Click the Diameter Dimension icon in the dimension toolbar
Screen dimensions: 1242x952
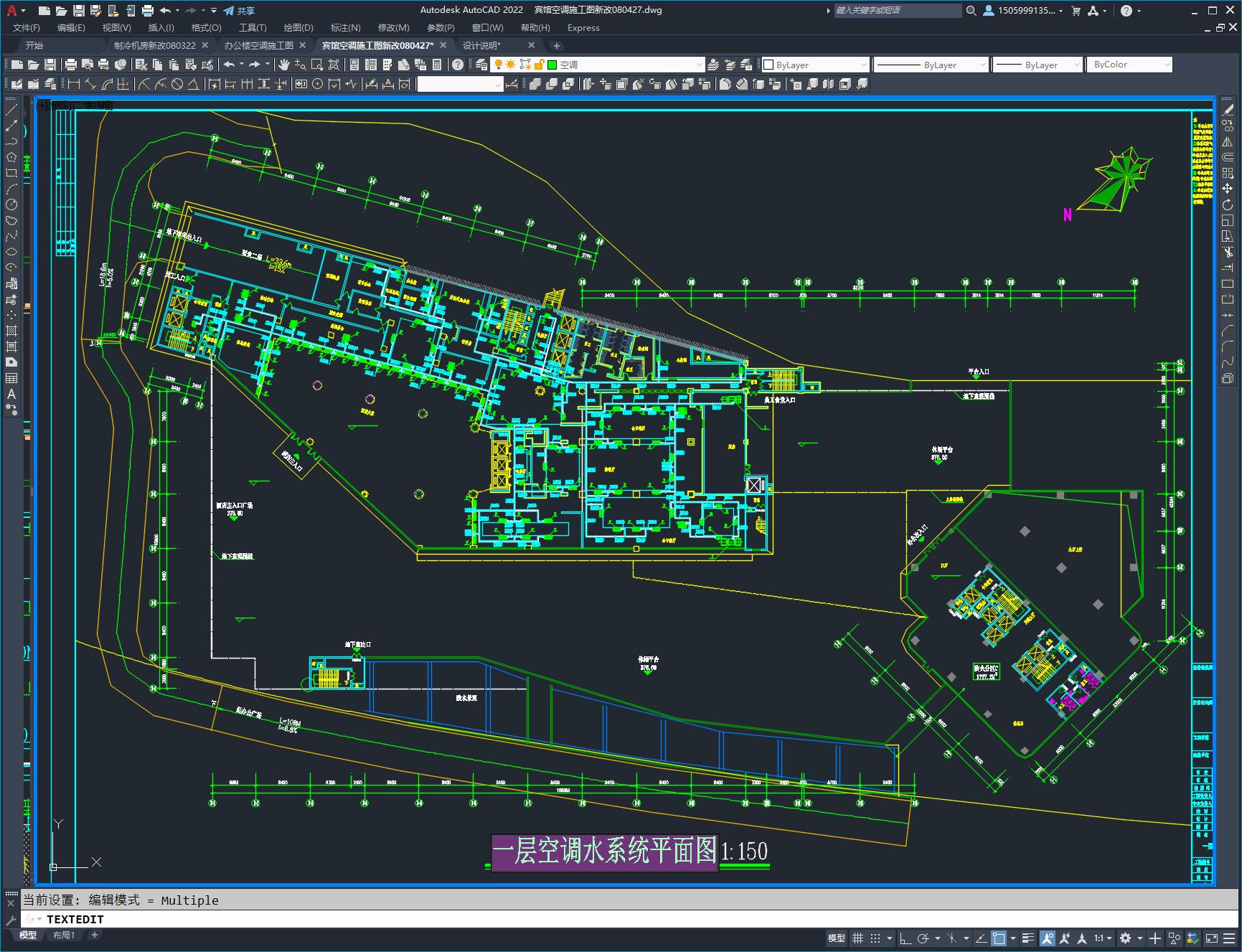[177, 84]
